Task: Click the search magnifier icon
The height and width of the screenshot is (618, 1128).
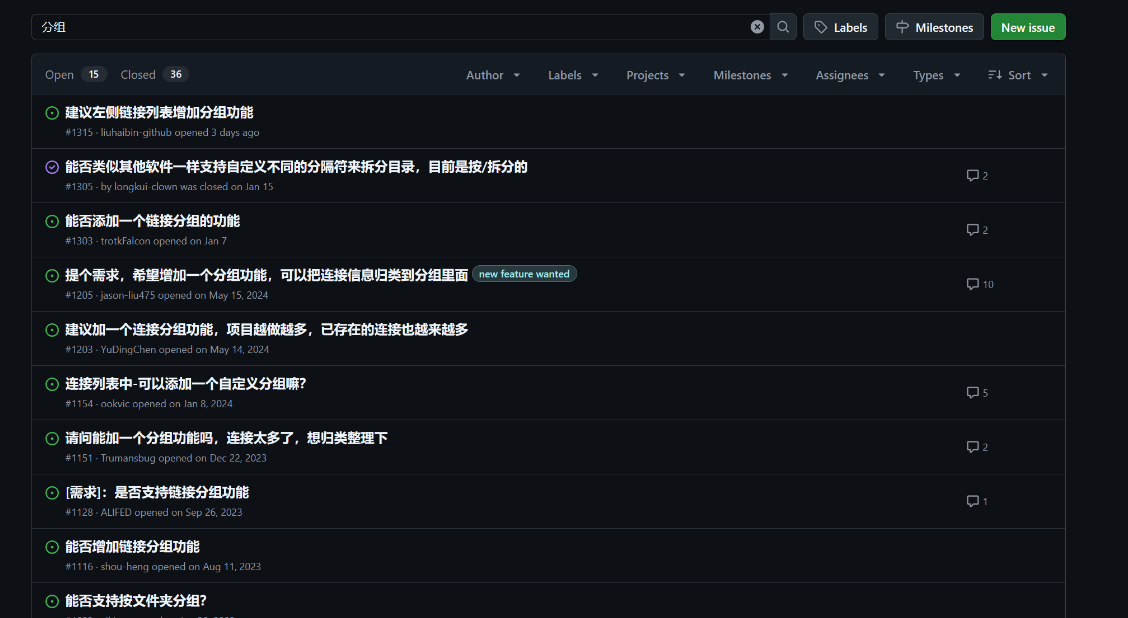Action: click(x=783, y=27)
